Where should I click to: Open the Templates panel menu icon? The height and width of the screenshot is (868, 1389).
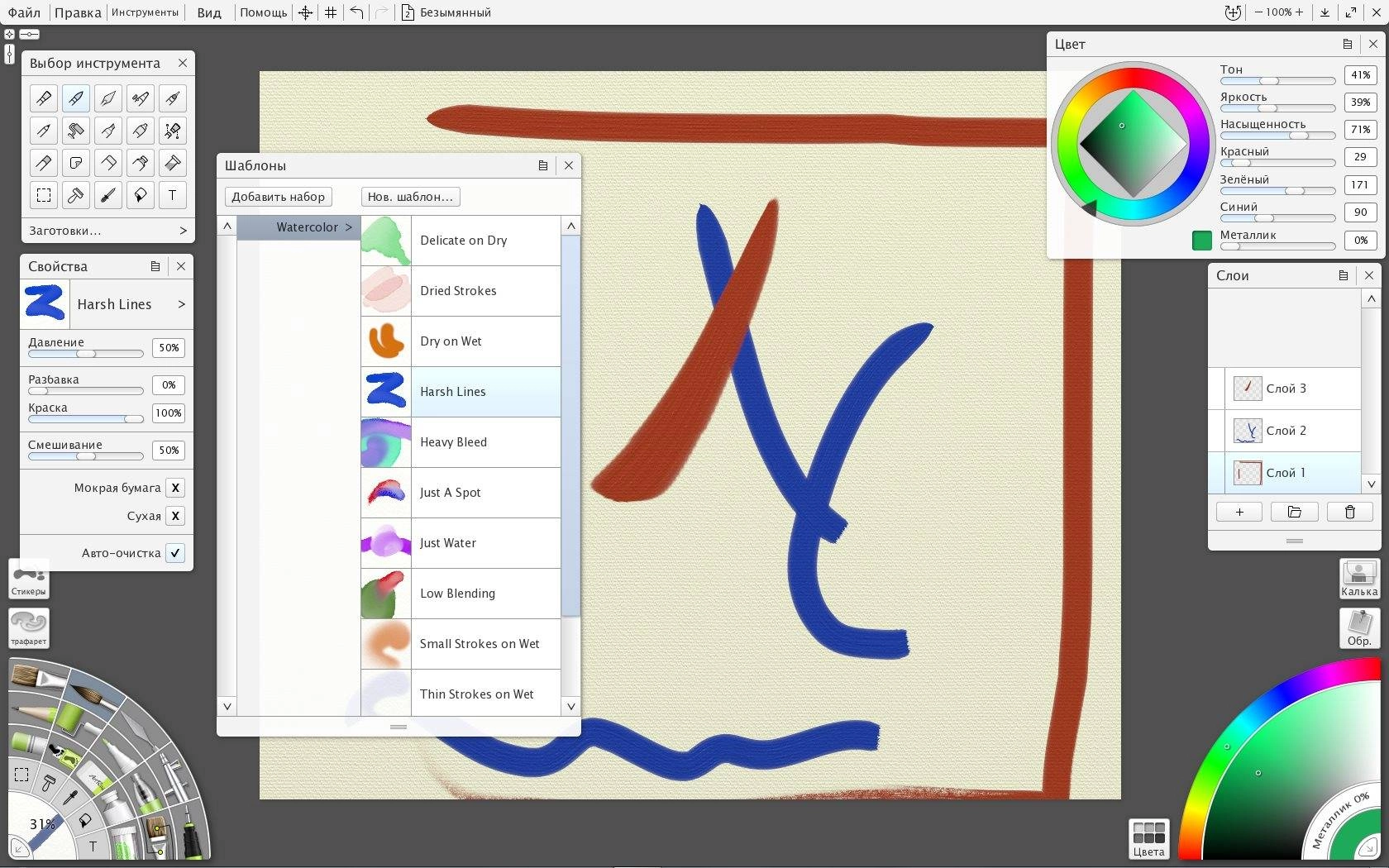click(543, 165)
